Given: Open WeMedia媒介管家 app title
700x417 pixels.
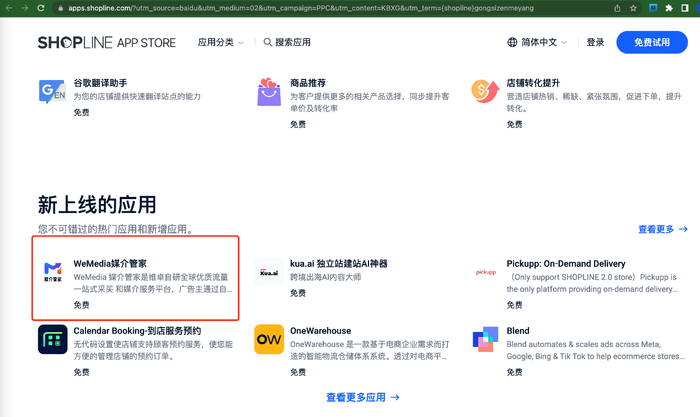Looking at the screenshot, I should [x=110, y=264].
